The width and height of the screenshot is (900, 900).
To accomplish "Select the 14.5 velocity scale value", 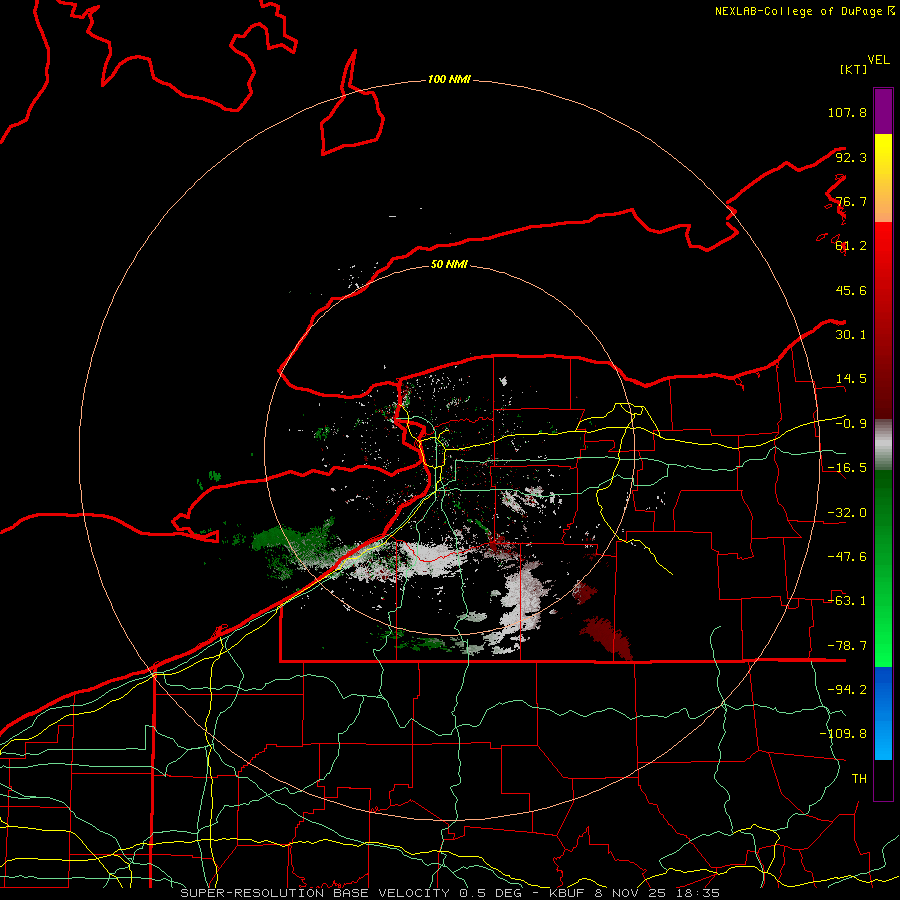I will (851, 379).
